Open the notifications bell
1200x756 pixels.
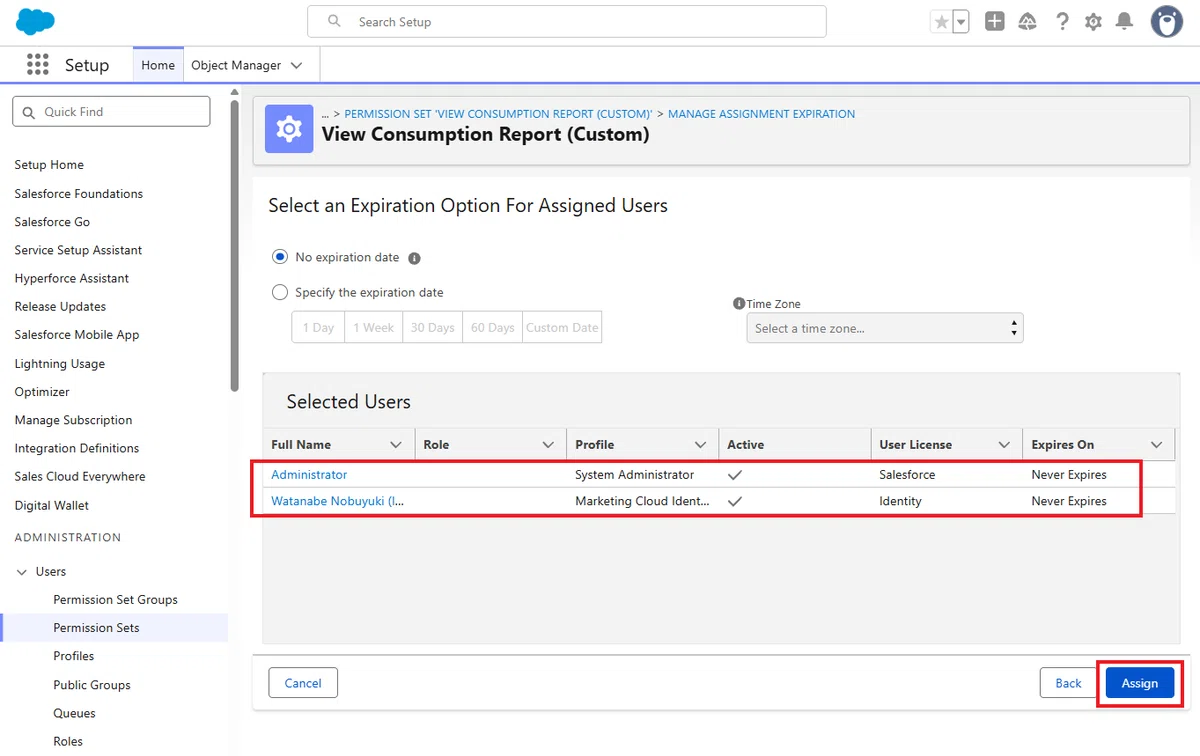click(1124, 21)
